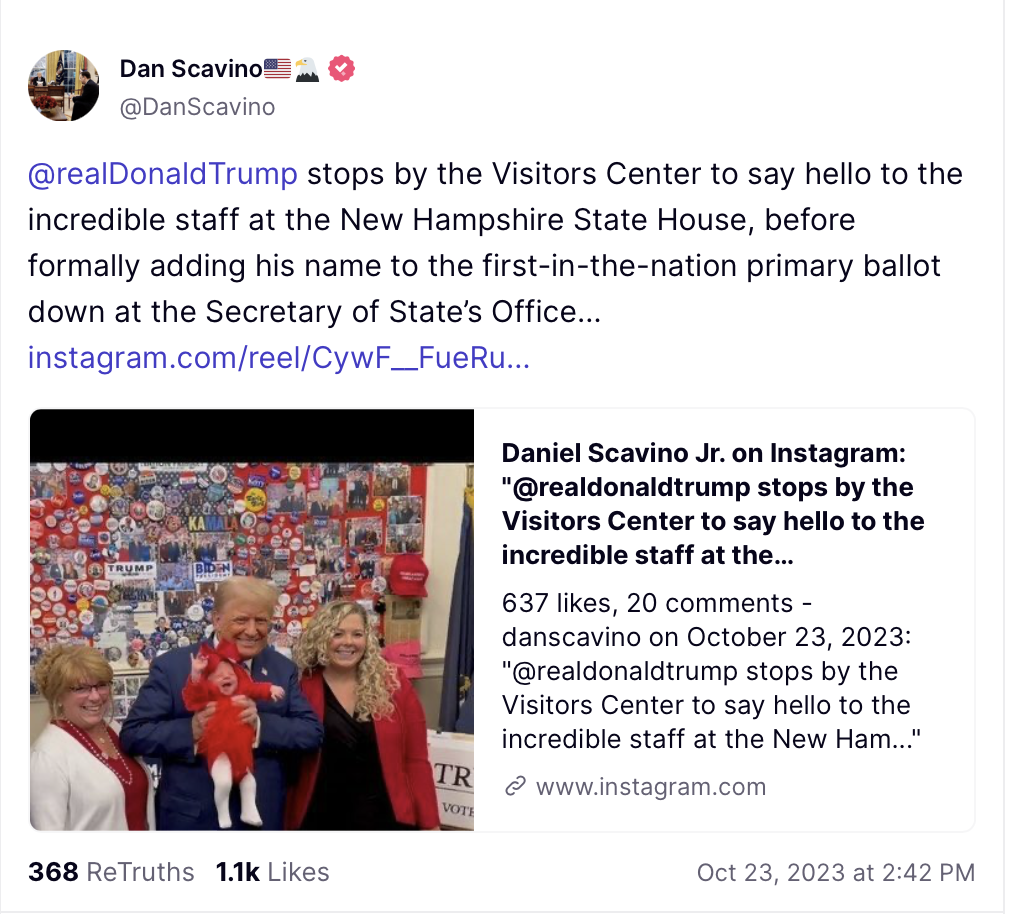The width and height of the screenshot is (1012, 914).
Task: Open the @DanScavino handle
Action: 197,107
